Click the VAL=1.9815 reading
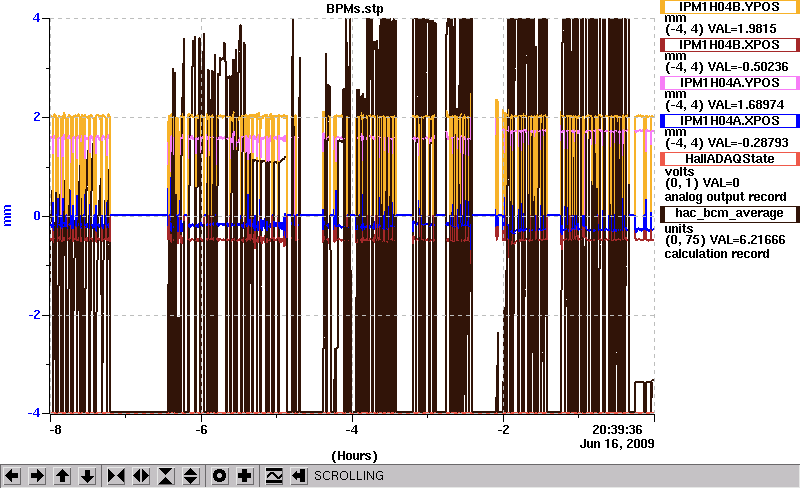The image size is (800, 488). tap(744, 29)
